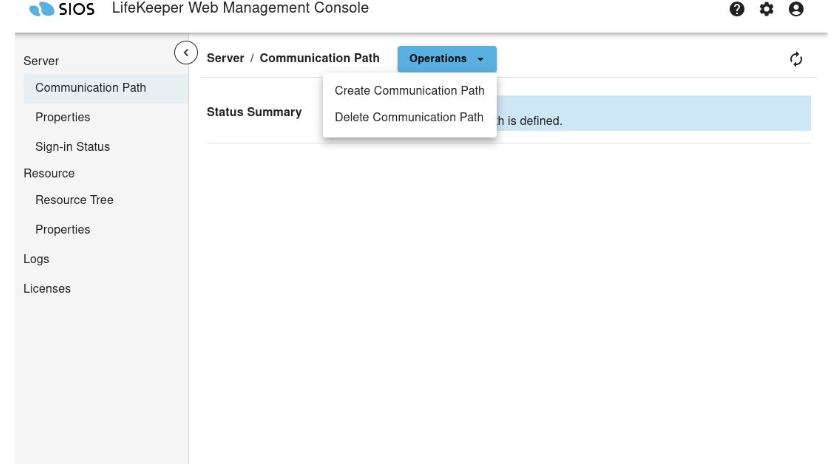This screenshot has height=474, width=832.
Task: Open Properties under the Resource section
Action: (63, 230)
